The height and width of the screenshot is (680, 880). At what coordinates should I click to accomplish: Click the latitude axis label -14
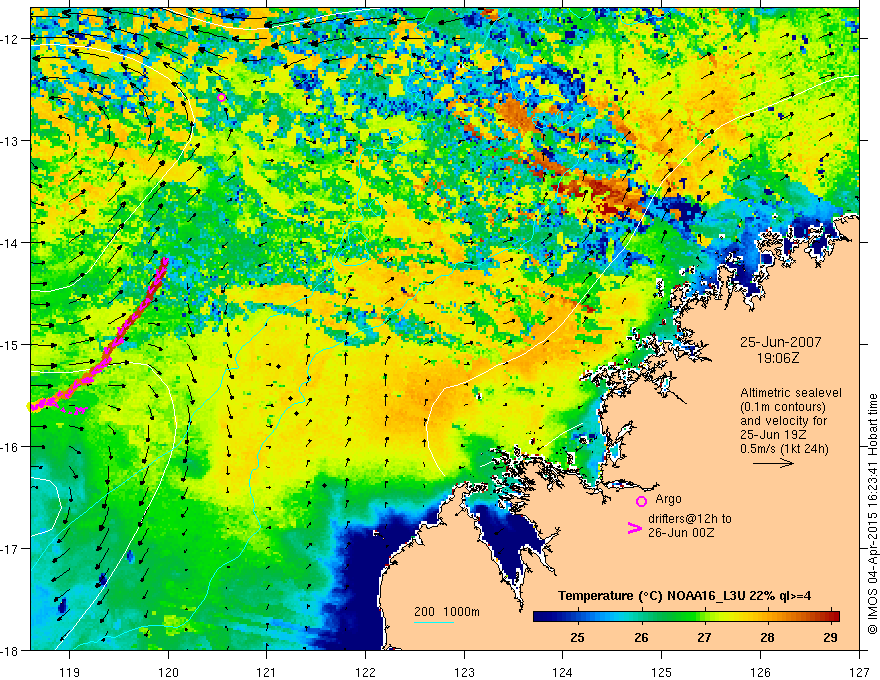[x=11, y=242]
